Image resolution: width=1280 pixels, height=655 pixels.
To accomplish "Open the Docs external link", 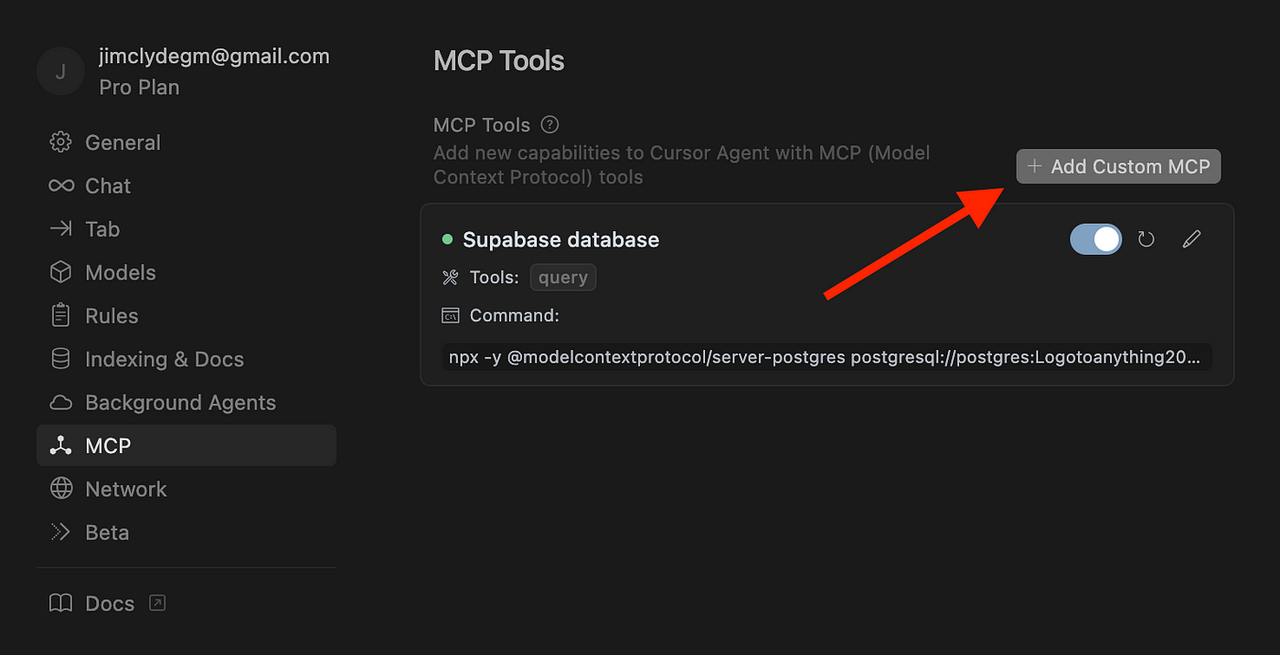I will pos(108,603).
